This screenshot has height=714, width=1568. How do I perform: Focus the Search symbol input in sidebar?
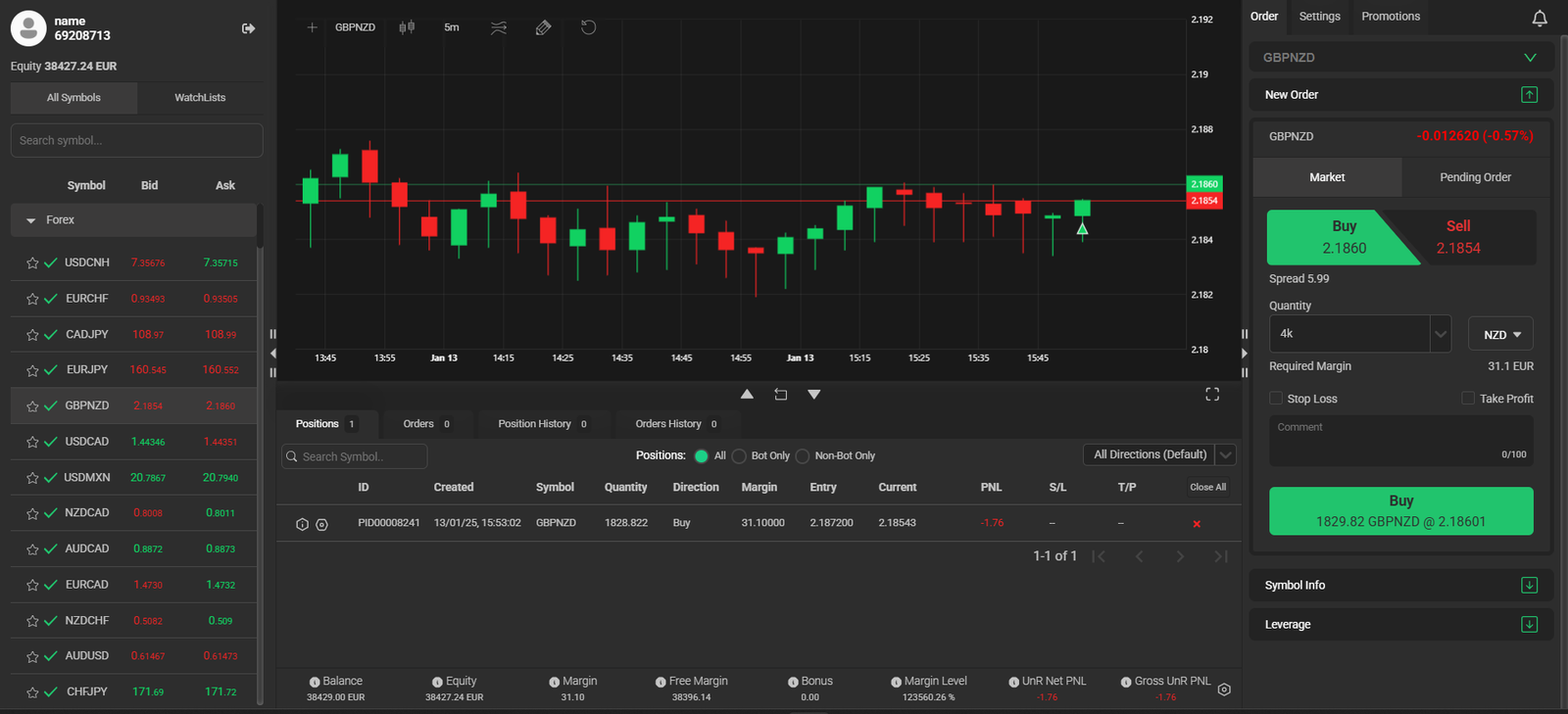(x=136, y=140)
